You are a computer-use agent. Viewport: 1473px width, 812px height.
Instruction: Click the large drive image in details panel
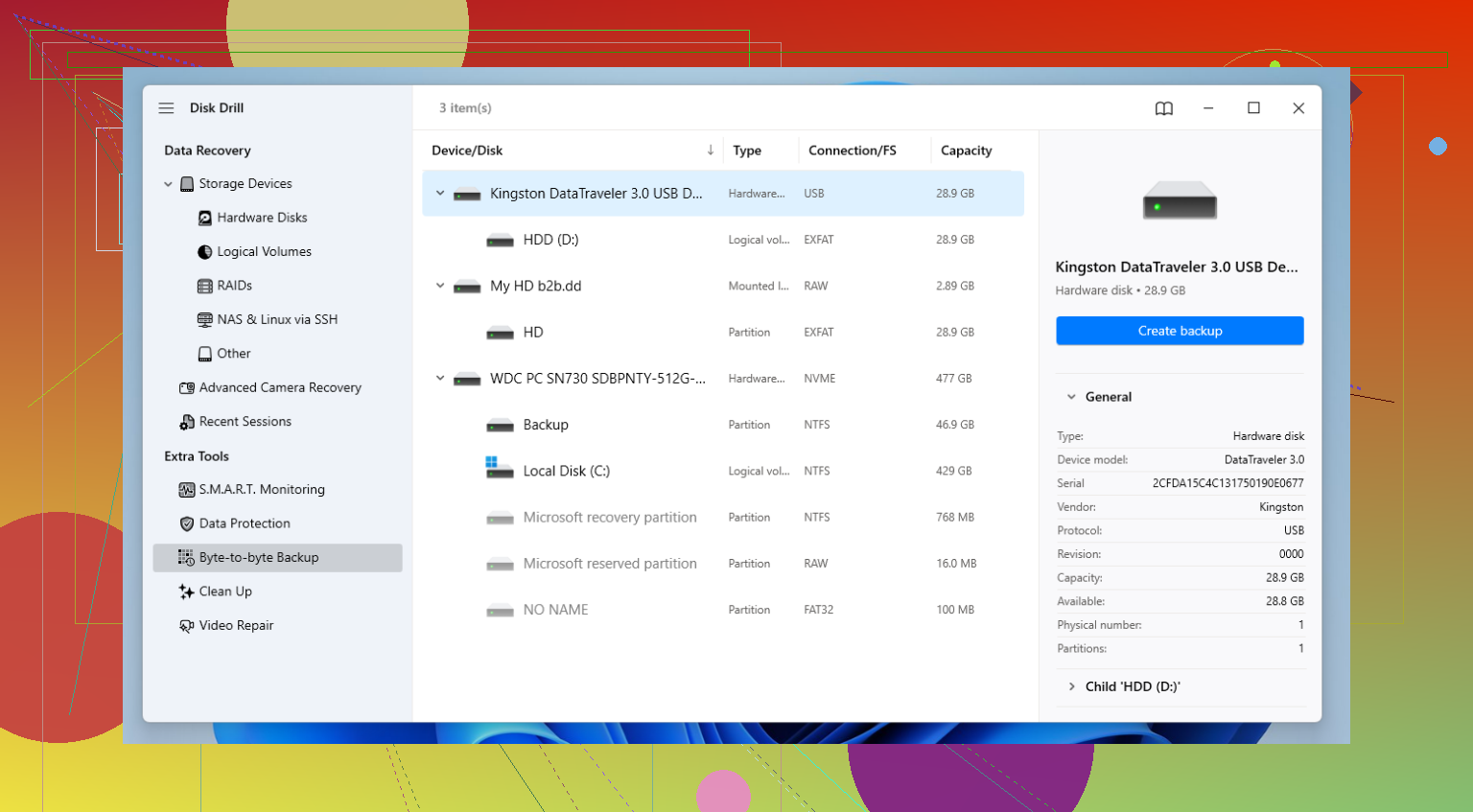click(x=1180, y=201)
